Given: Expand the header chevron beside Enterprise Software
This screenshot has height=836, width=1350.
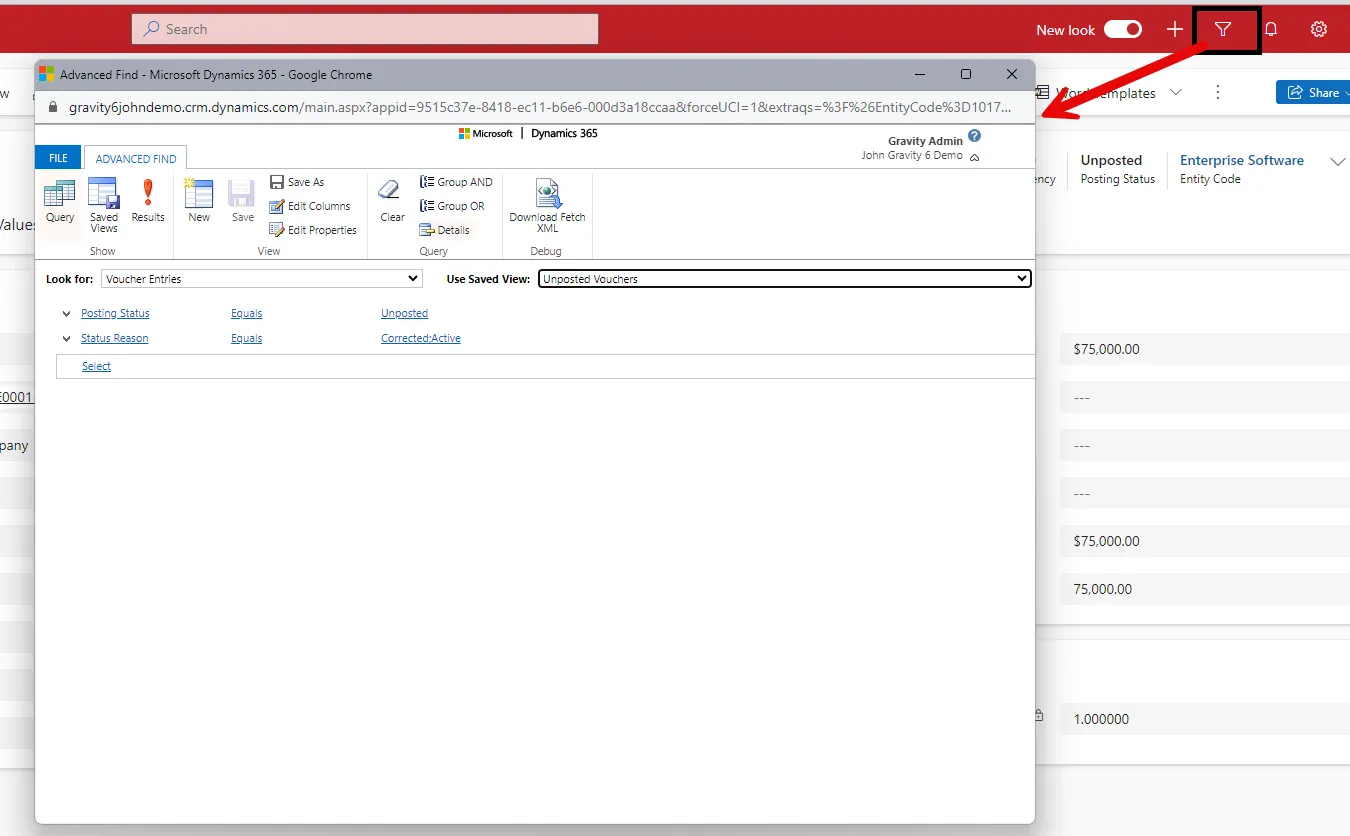Looking at the screenshot, I should (x=1337, y=162).
